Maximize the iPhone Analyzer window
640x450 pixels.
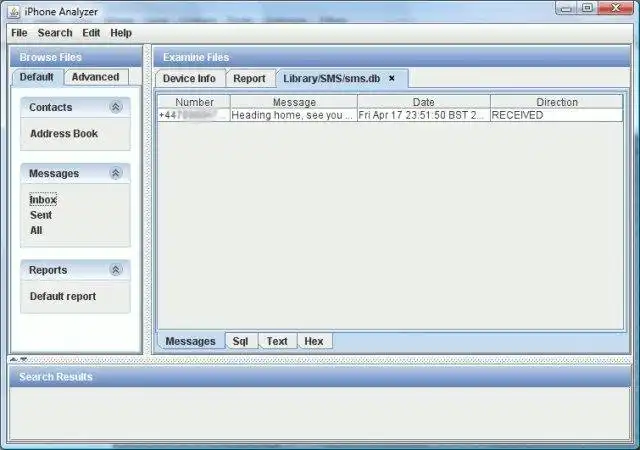pyautogui.click(x=587, y=8)
